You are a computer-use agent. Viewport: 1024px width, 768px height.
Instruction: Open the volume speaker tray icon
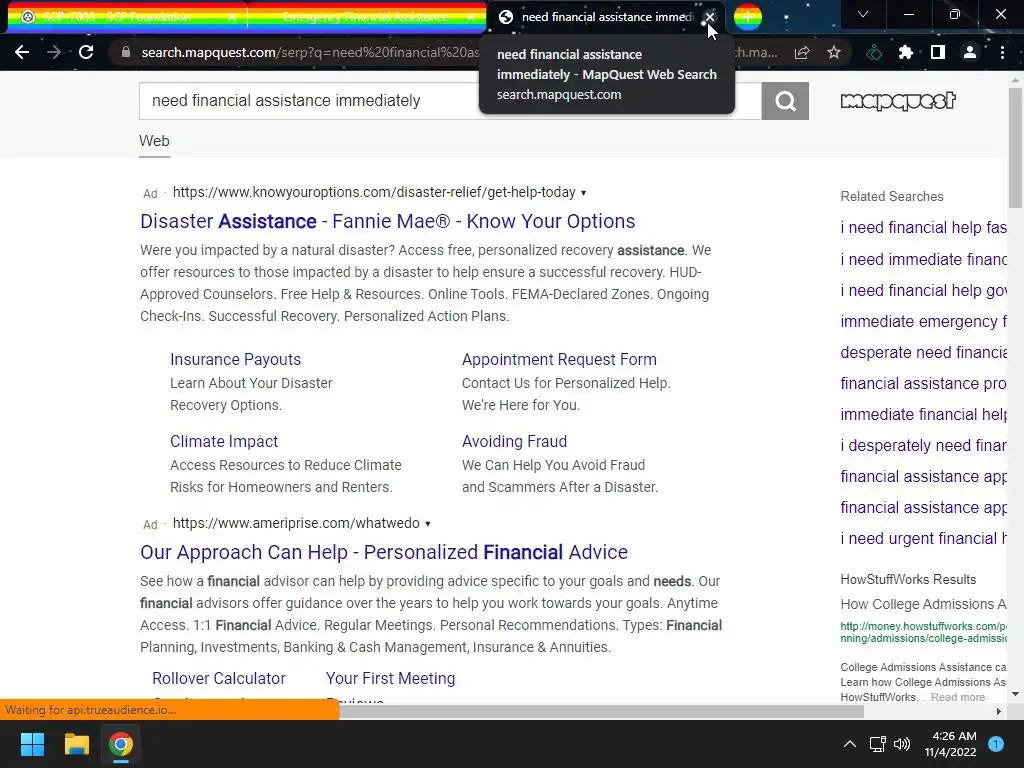[902, 744]
